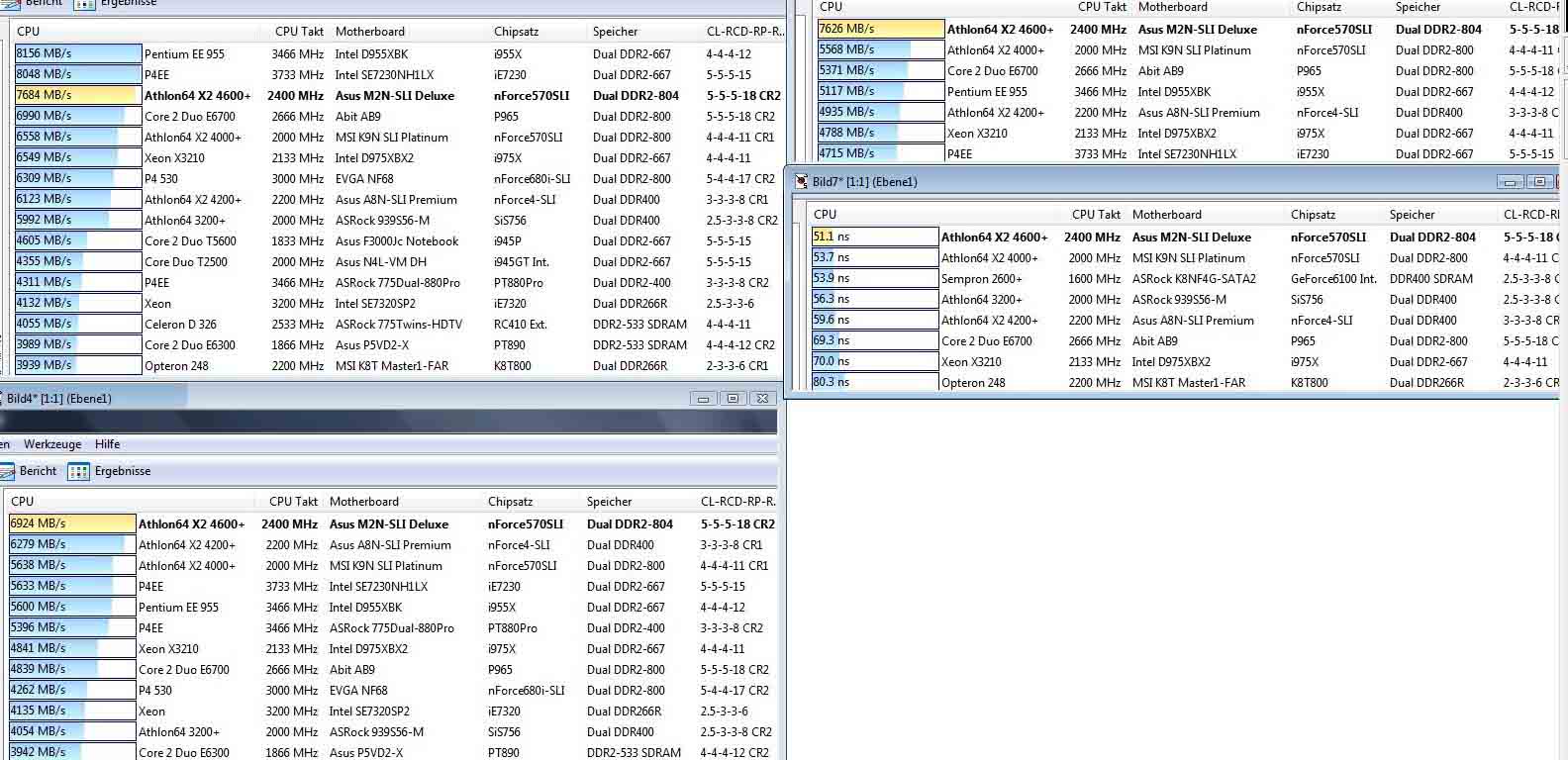Click the Ergebnisse icon in Bild4 window
Image resolution: width=1568 pixels, height=760 pixels.
click(78, 472)
